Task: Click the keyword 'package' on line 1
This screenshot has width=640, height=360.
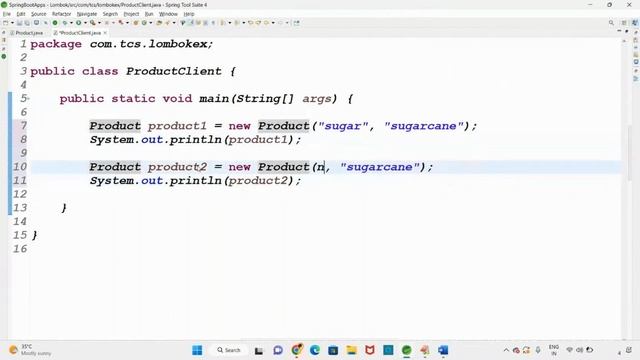Action: [x=56, y=44]
